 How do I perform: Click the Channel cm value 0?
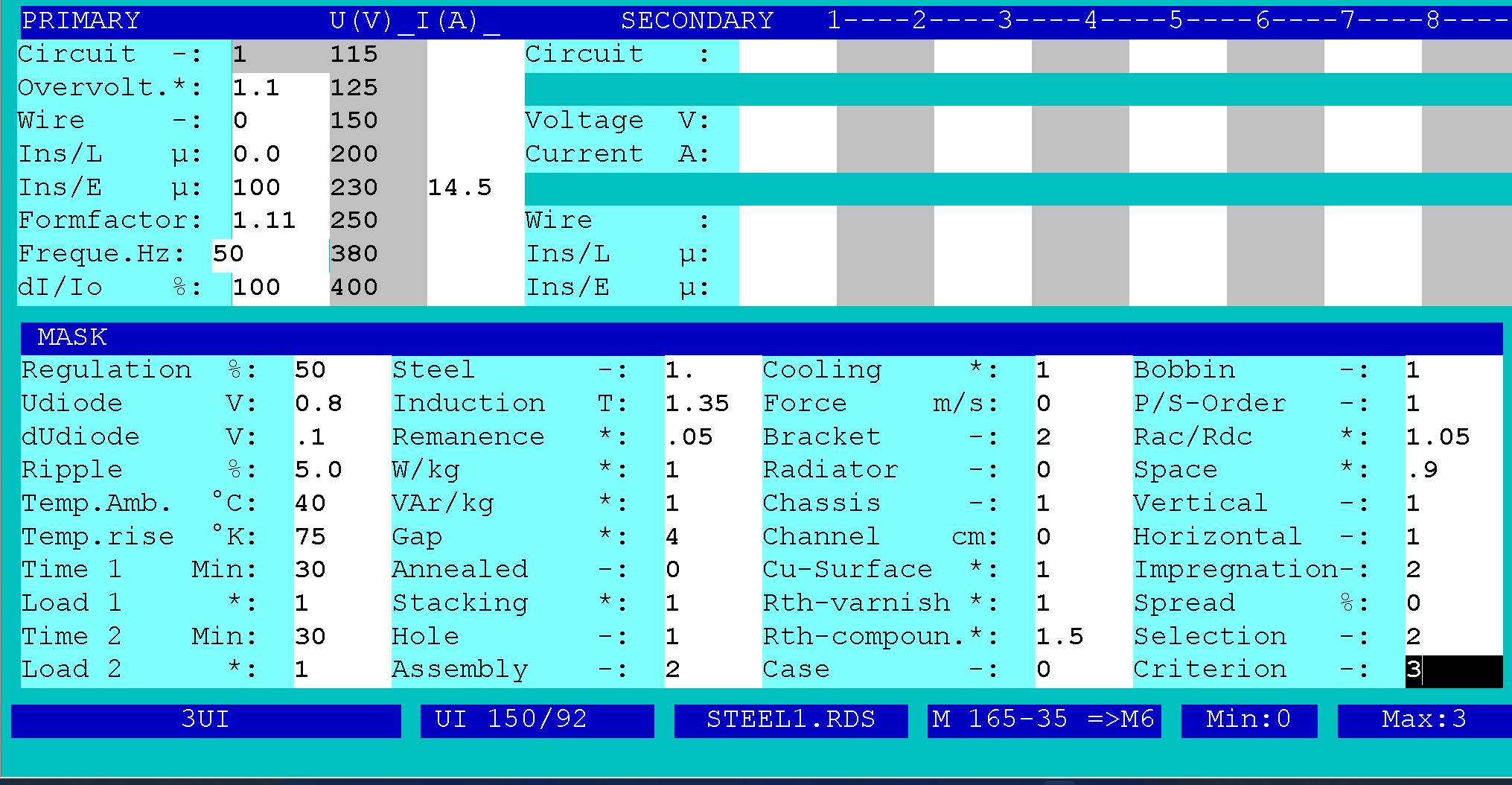pyautogui.click(x=1084, y=538)
